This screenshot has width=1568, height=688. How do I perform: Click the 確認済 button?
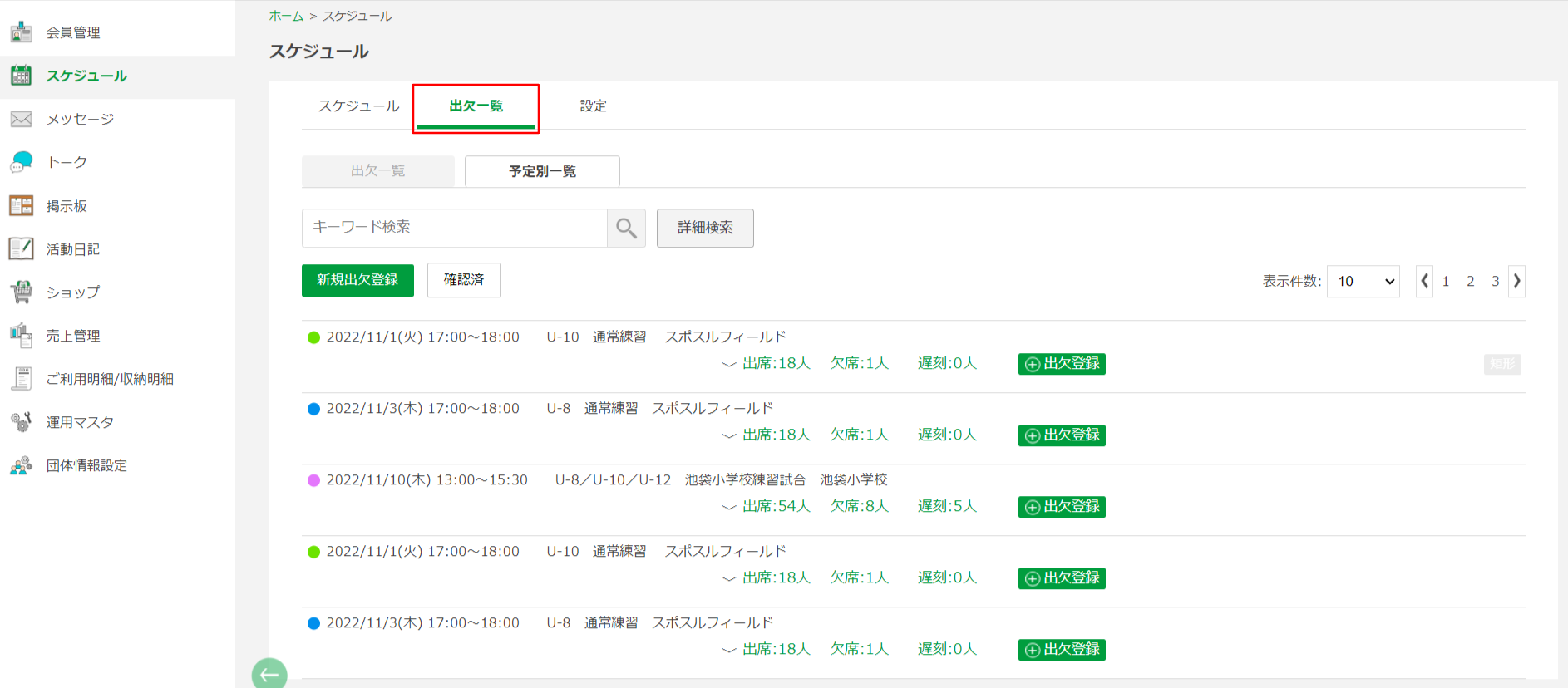click(464, 280)
